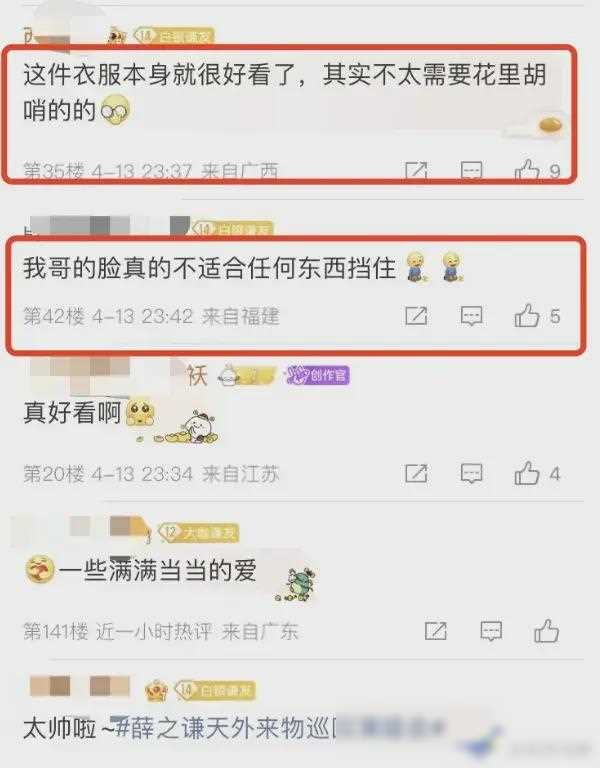The width and height of the screenshot is (600, 768).
Task: Like the 第141楼 comment from 广东
Action: (x=546, y=631)
